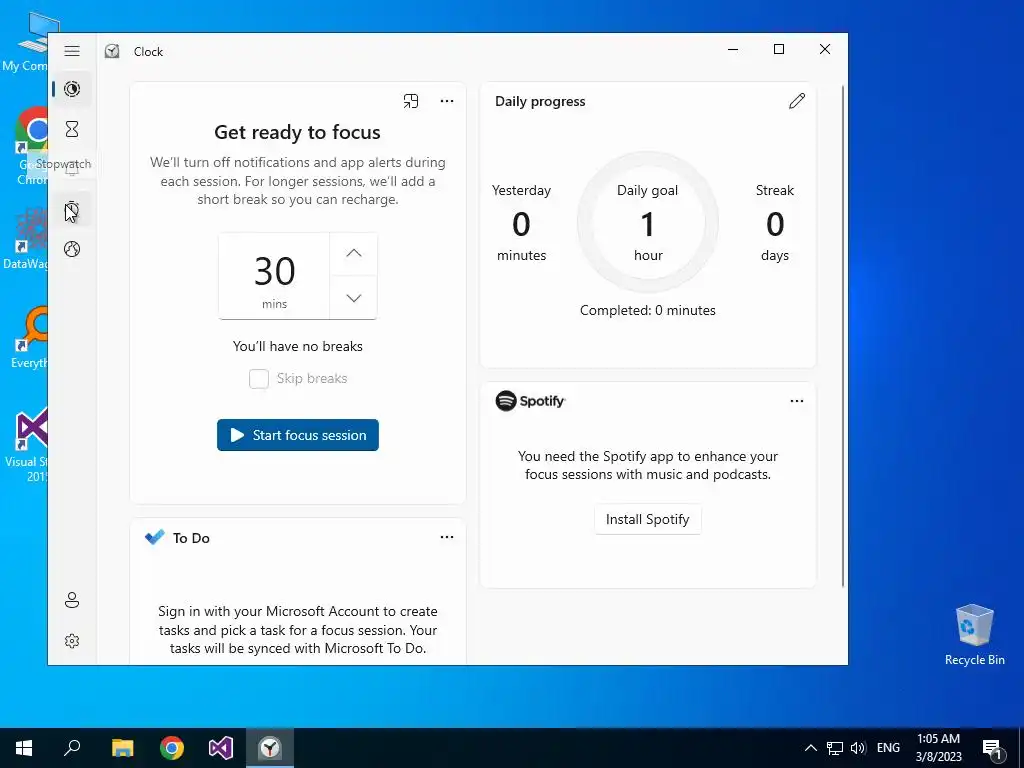This screenshot has height=768, width=1024.
Task: Select Recycle Bin on desktop
Action: 974,635
